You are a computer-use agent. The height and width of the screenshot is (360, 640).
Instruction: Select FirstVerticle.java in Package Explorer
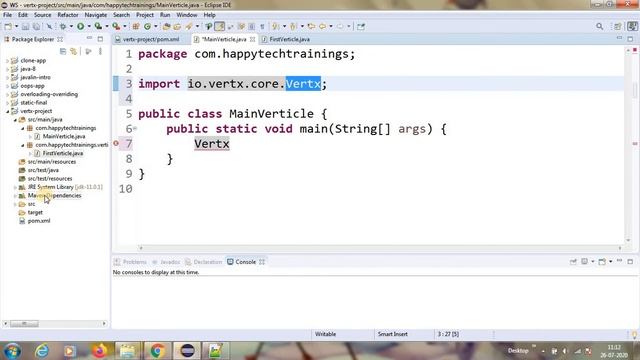coord(62,153)
